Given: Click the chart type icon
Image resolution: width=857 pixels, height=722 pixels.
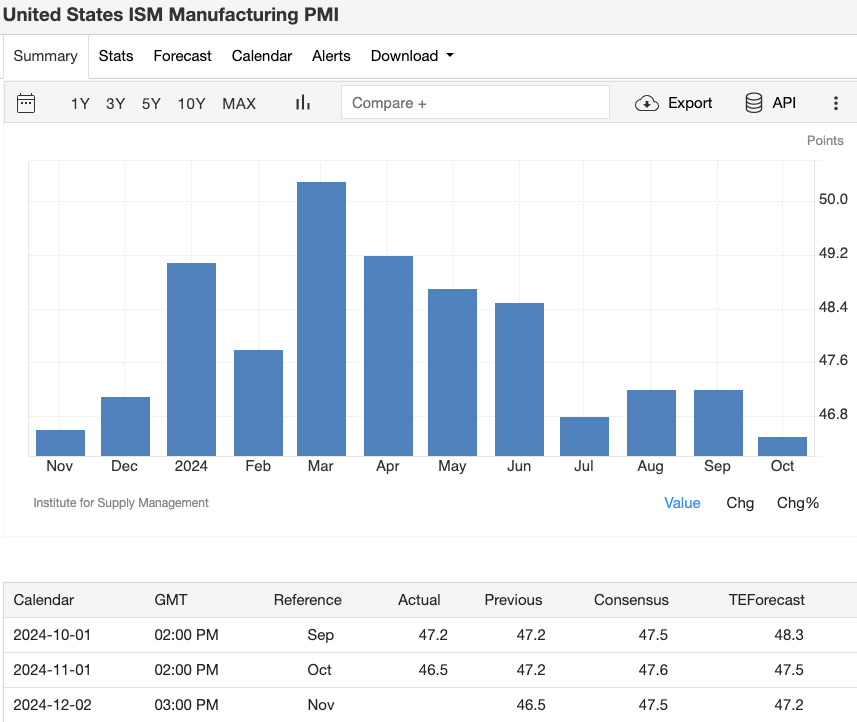Looking at the screenshot, I should pyautogui.click(x=302, y=102).
